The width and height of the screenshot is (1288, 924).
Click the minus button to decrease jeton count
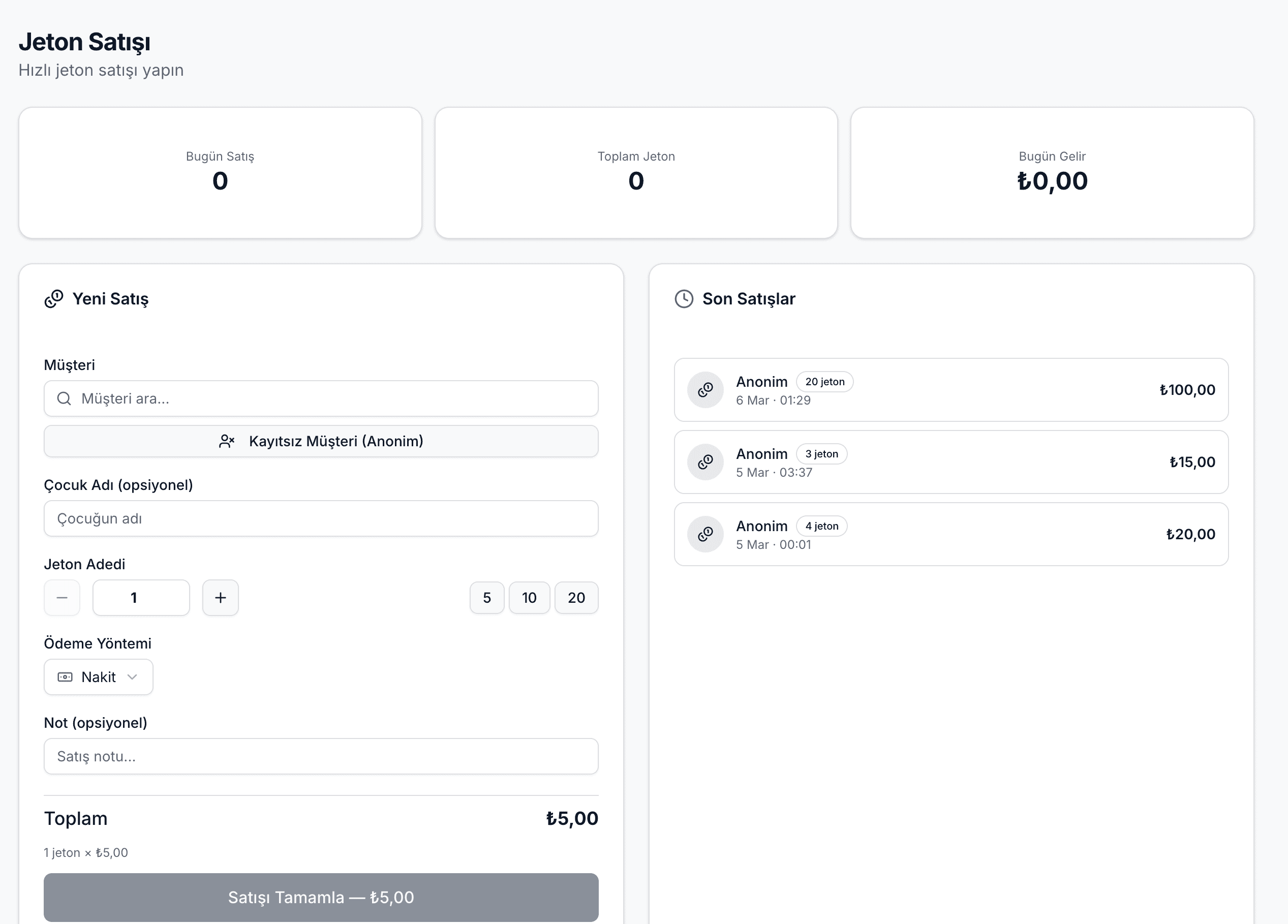click(x=62, y=597)
